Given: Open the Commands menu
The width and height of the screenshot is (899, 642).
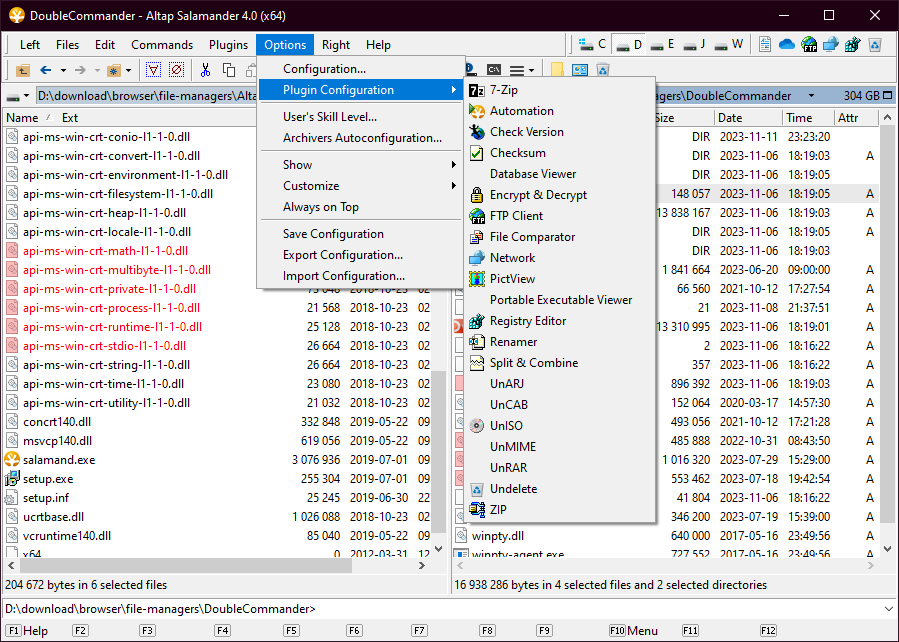Looking at the screenshot, I should click(x=162, y=45).
